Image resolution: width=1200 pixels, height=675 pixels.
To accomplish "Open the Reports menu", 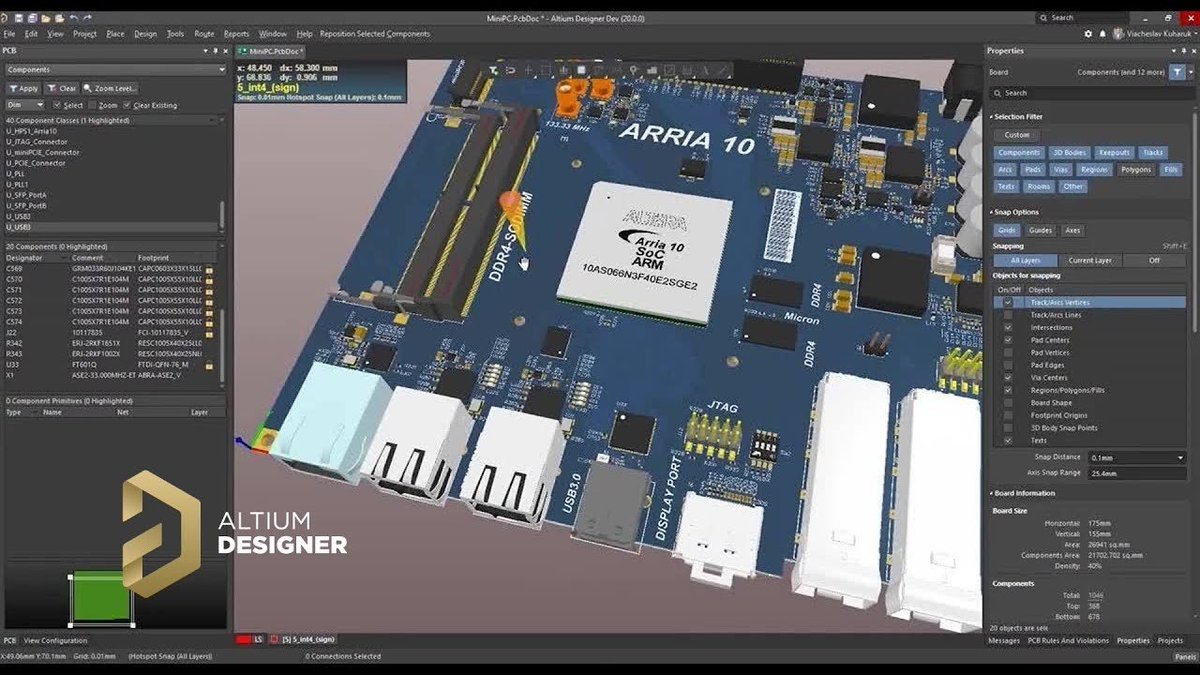I will [x=236, y=33].
